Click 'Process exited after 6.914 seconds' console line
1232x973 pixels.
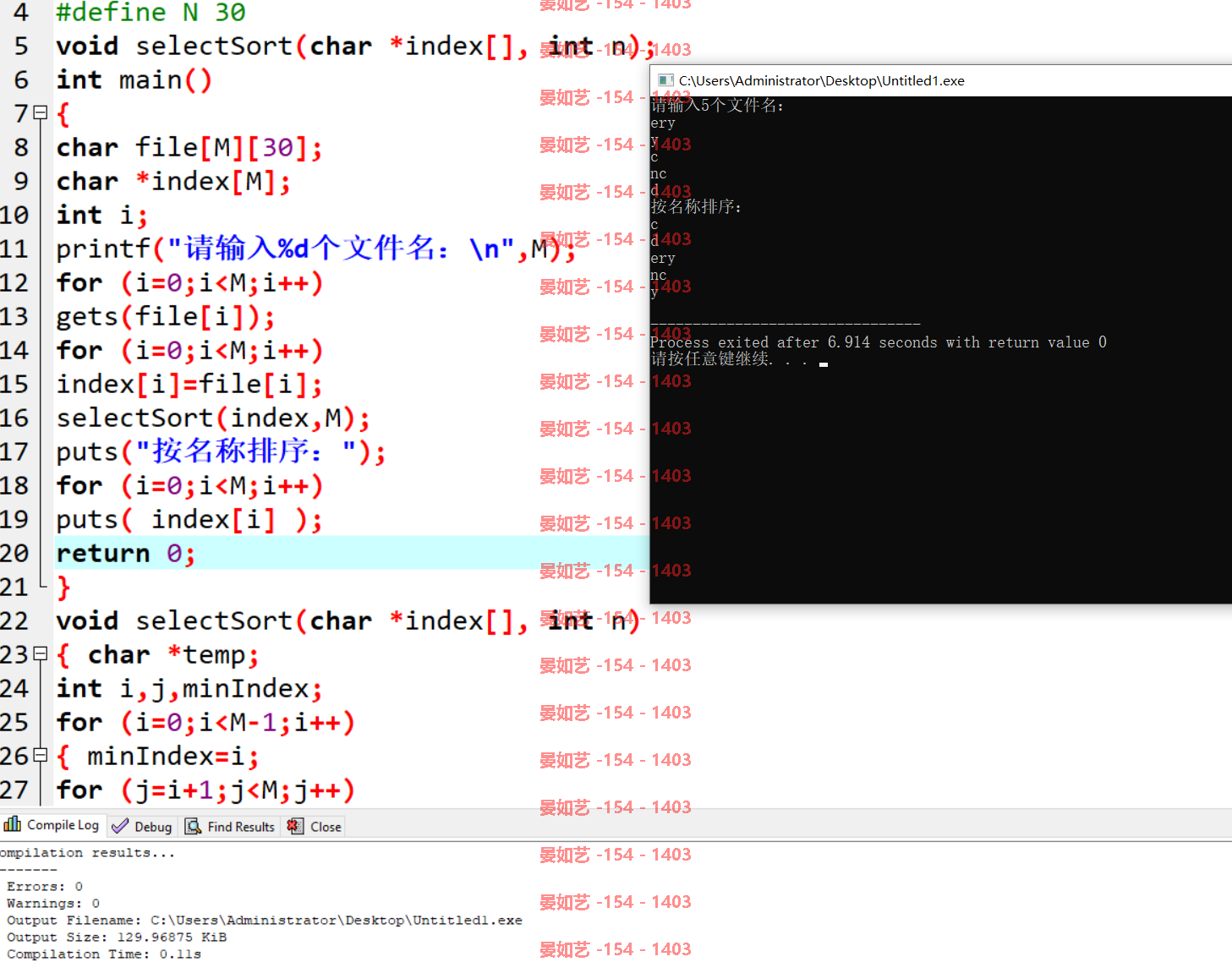[879, 342]
